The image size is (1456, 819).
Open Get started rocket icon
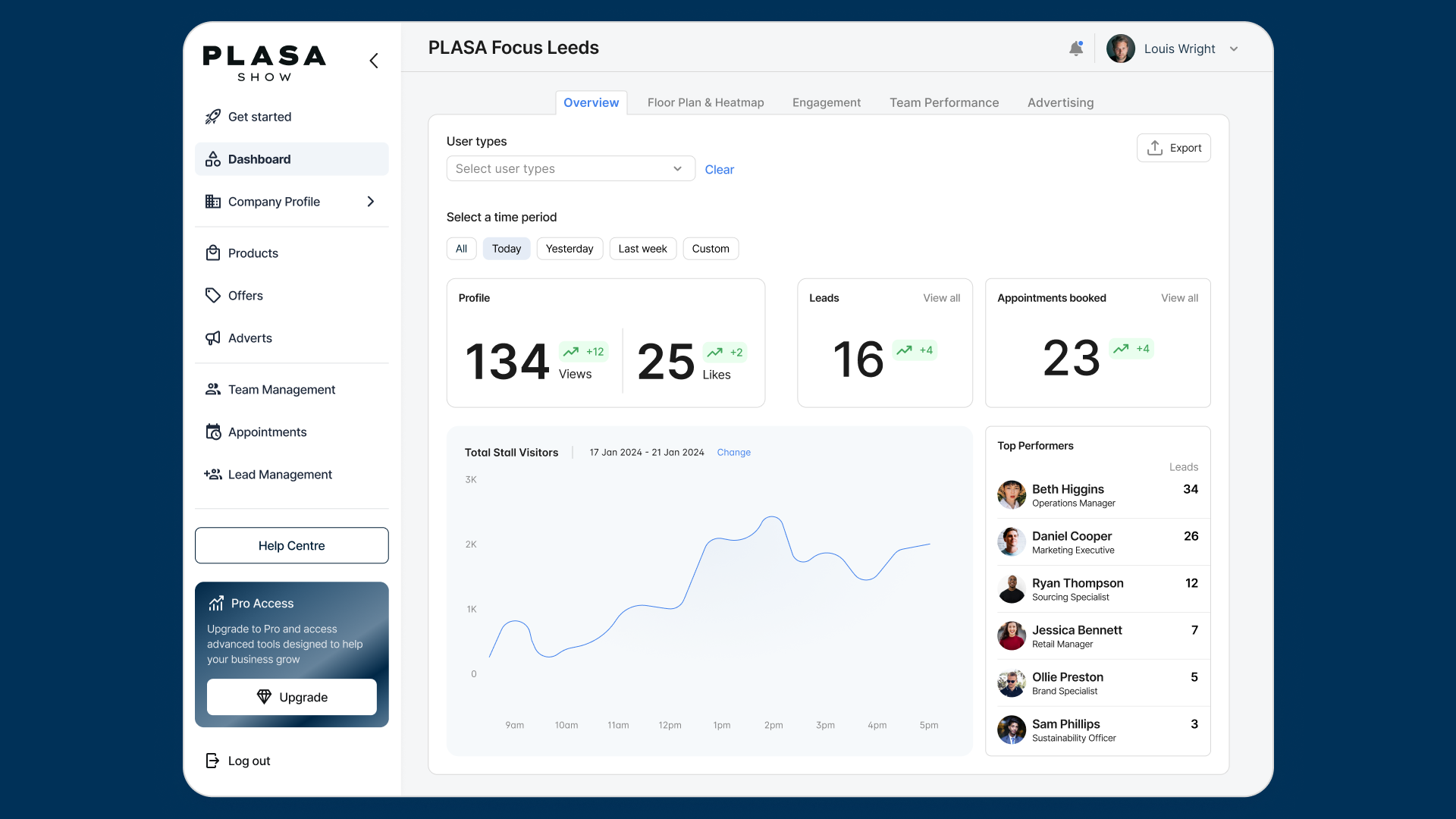[x=213, y=117]
